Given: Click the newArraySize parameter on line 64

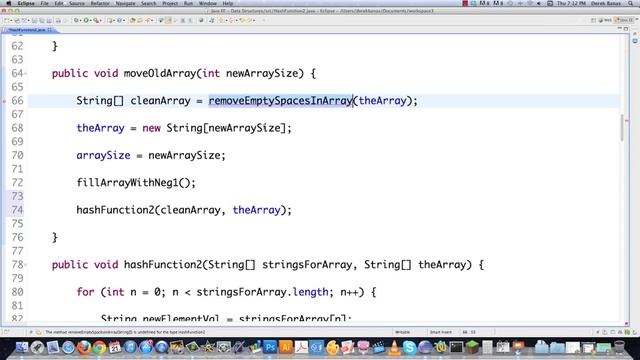Looking at the screenshot, I should point(262,73).
